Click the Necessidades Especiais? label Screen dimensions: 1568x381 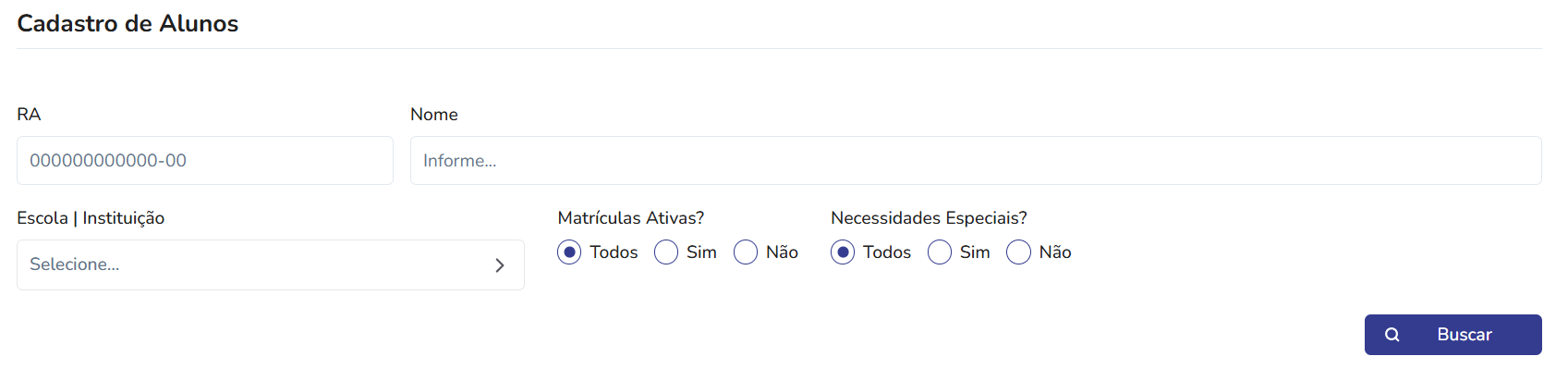[x=929, y=218]
